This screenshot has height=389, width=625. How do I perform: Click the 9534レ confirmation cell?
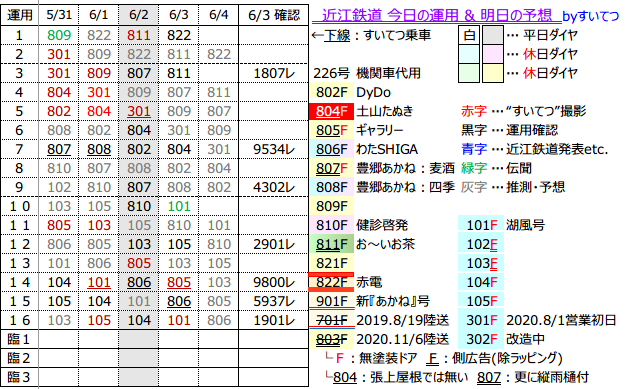tap(273, 149)
